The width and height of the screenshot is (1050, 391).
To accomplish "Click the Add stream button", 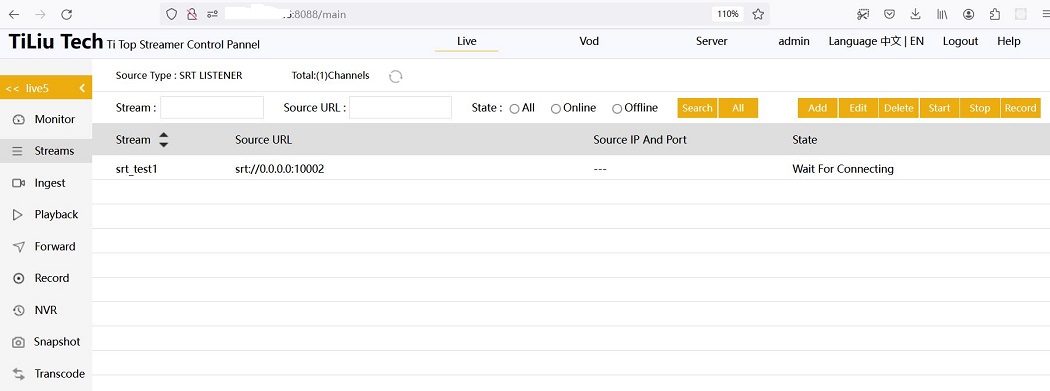I will (818, 108).
